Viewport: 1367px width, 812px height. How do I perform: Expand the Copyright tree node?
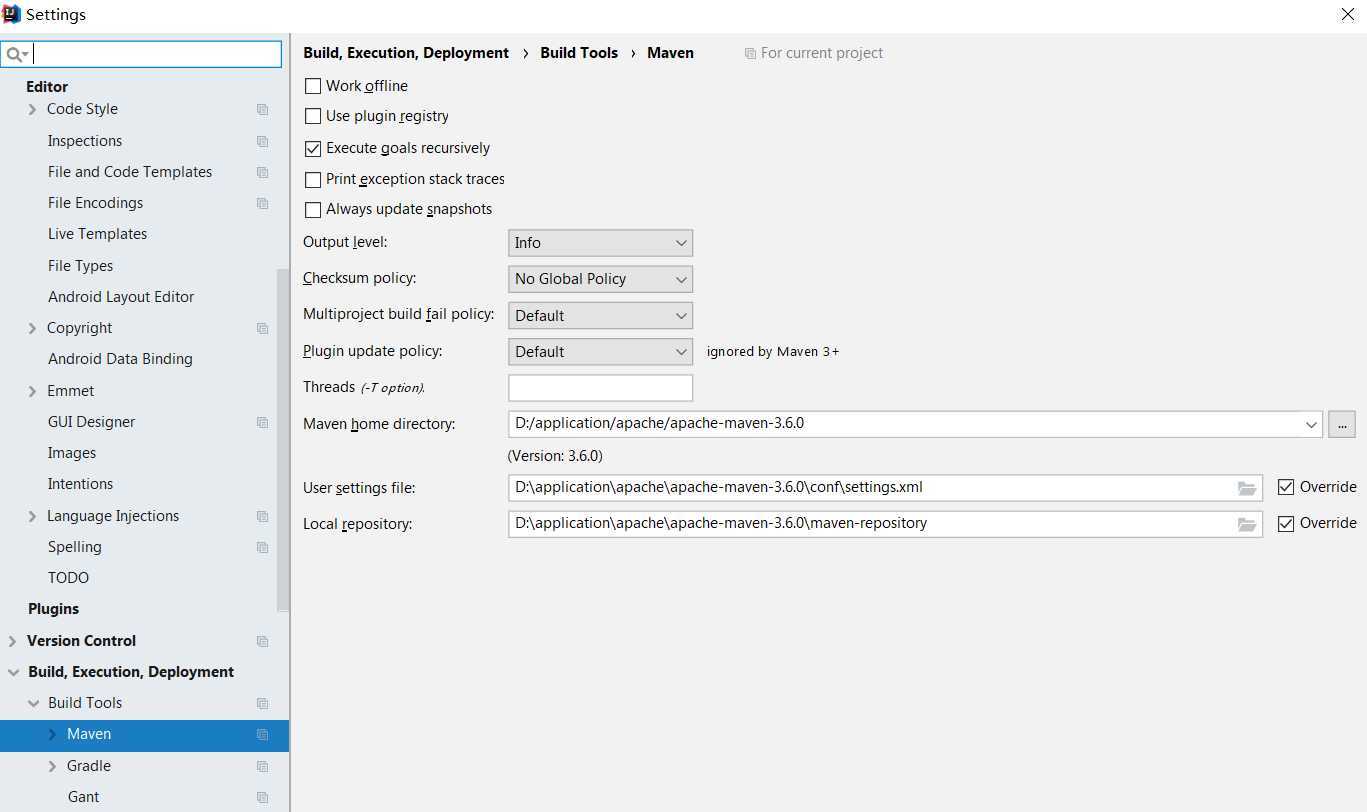click(32, 328)
